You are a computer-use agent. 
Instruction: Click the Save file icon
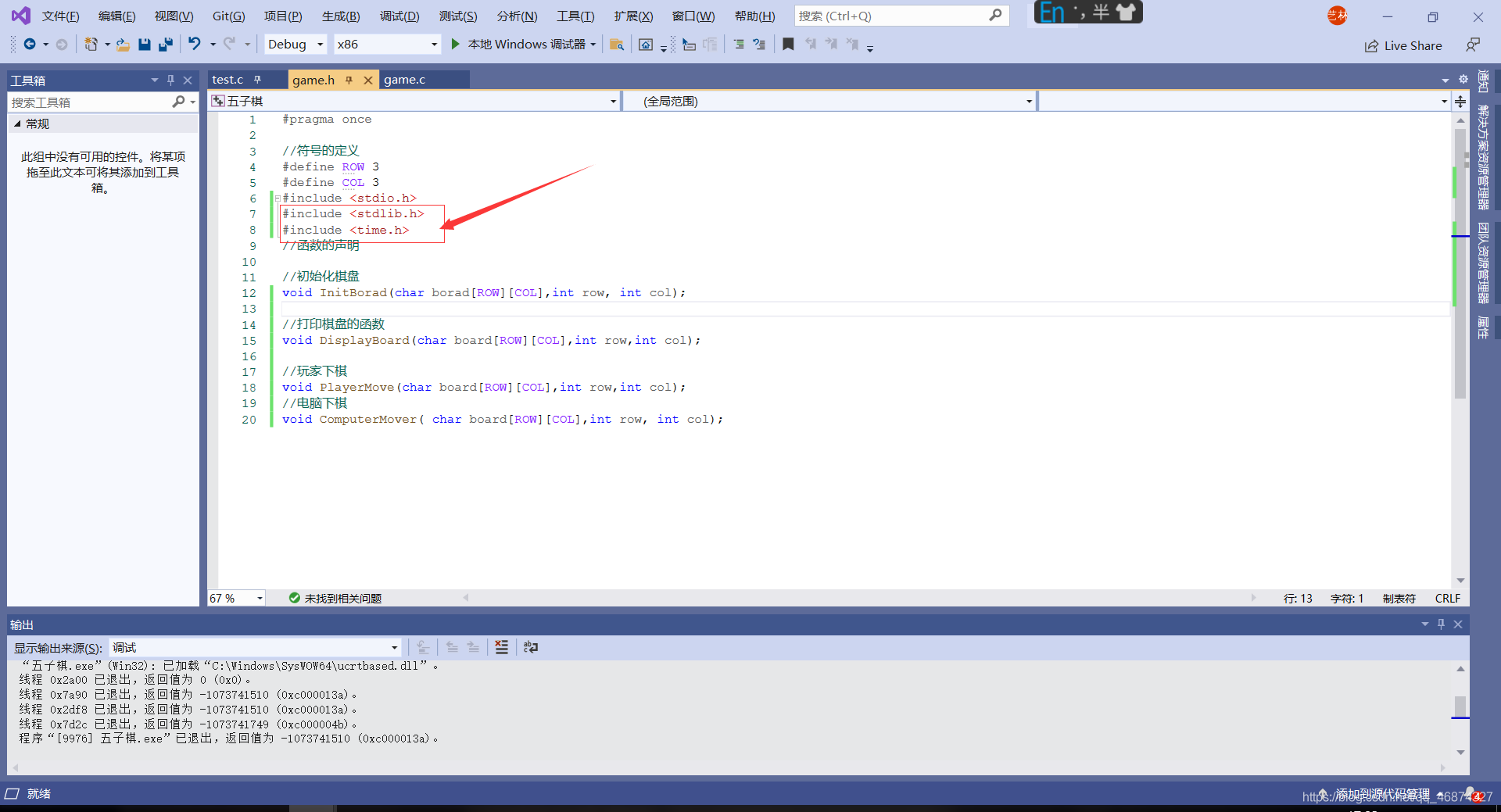point(145,45)
